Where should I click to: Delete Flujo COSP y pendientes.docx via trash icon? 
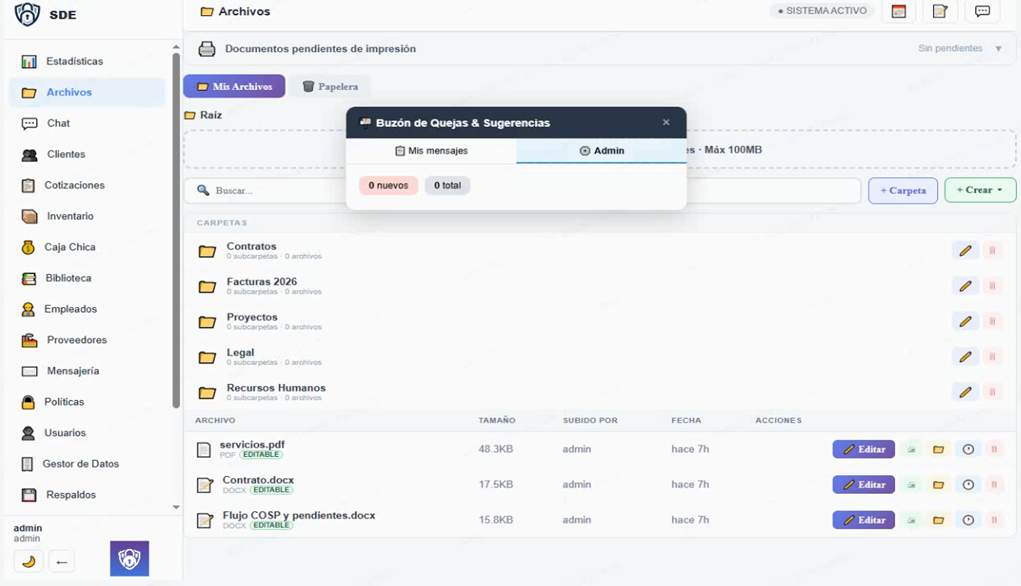(992, 520)
